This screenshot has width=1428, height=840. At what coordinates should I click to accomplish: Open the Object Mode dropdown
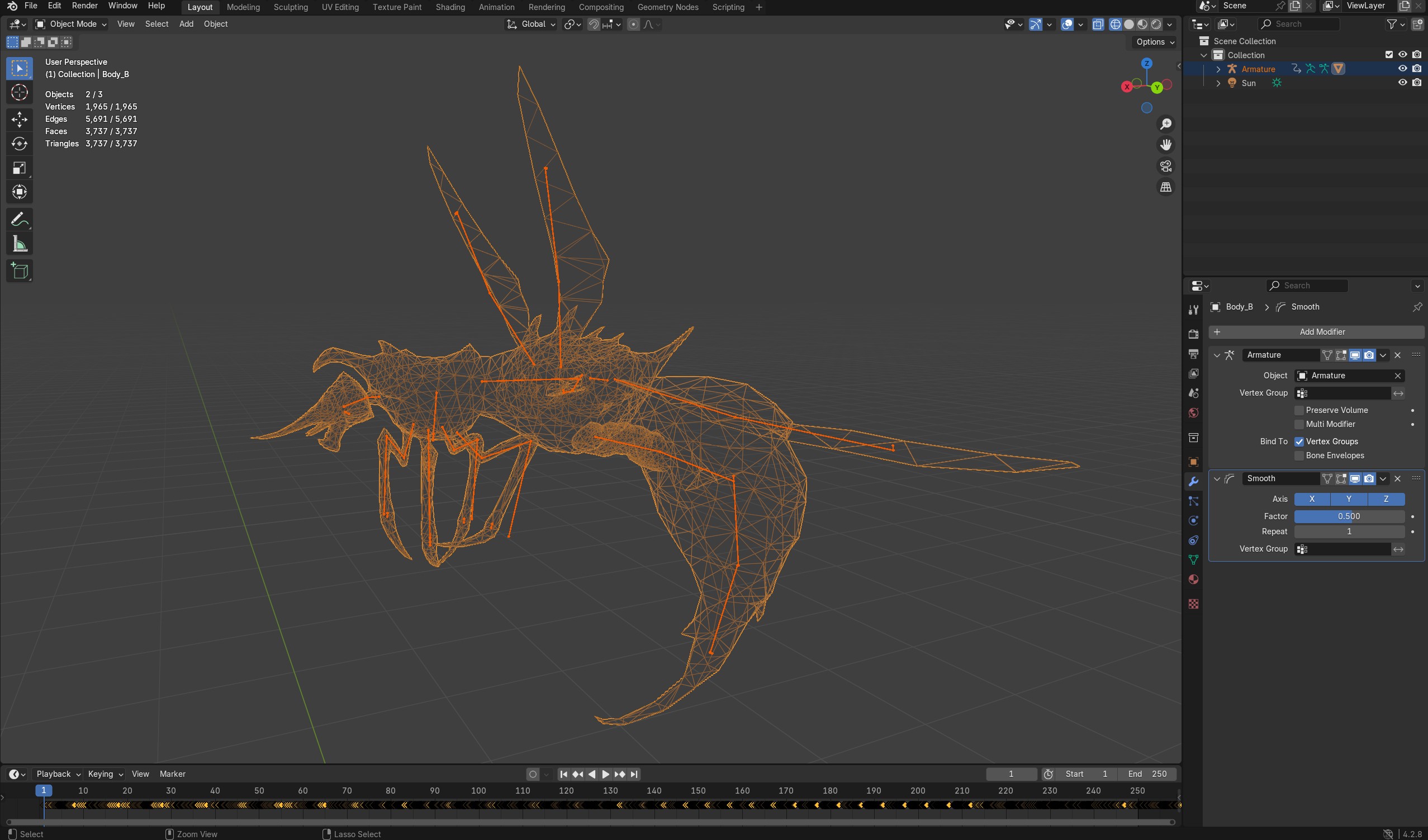point(71,24)
